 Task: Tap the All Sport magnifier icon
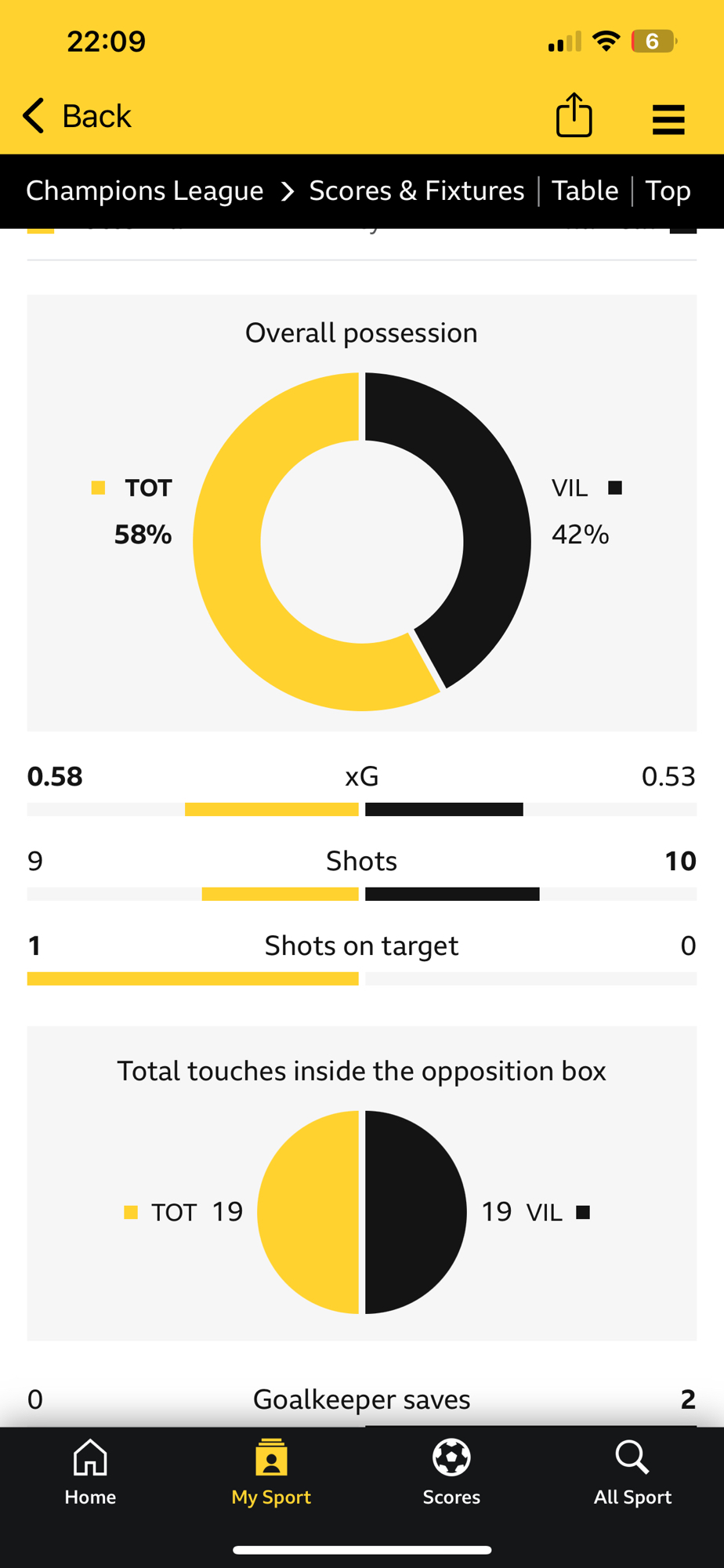click(x=632, y=1458)
